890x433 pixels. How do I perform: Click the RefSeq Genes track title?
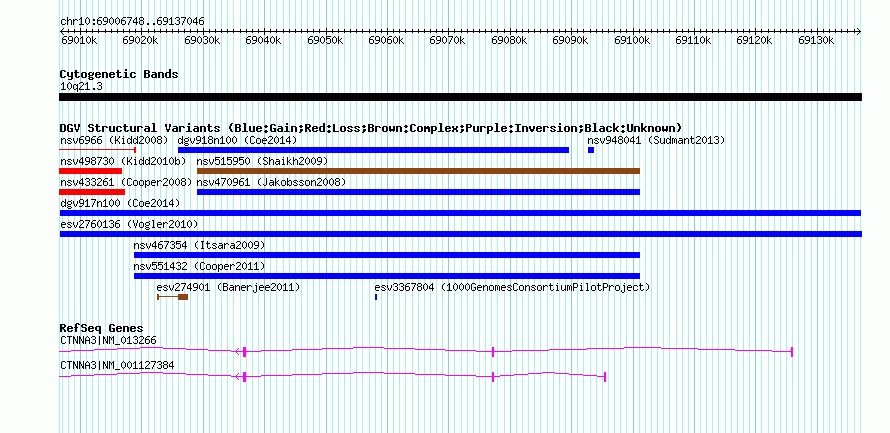(102, 329)
